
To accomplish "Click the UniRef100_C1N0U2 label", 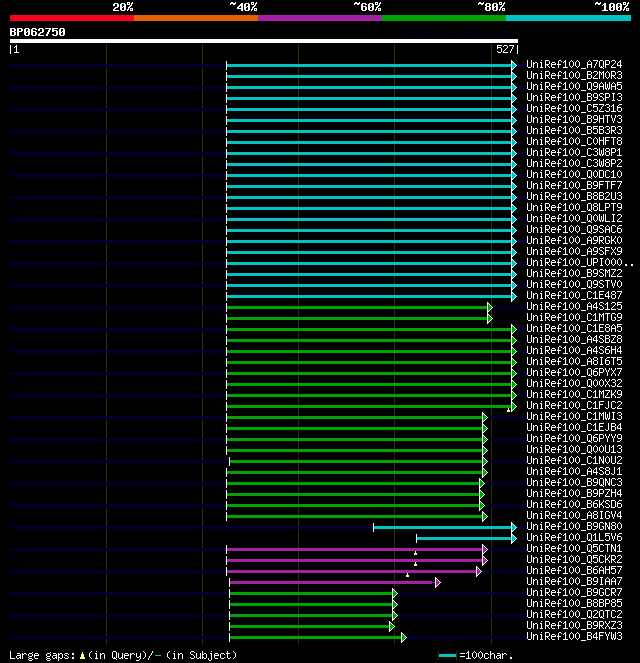I will click(574, 460).
